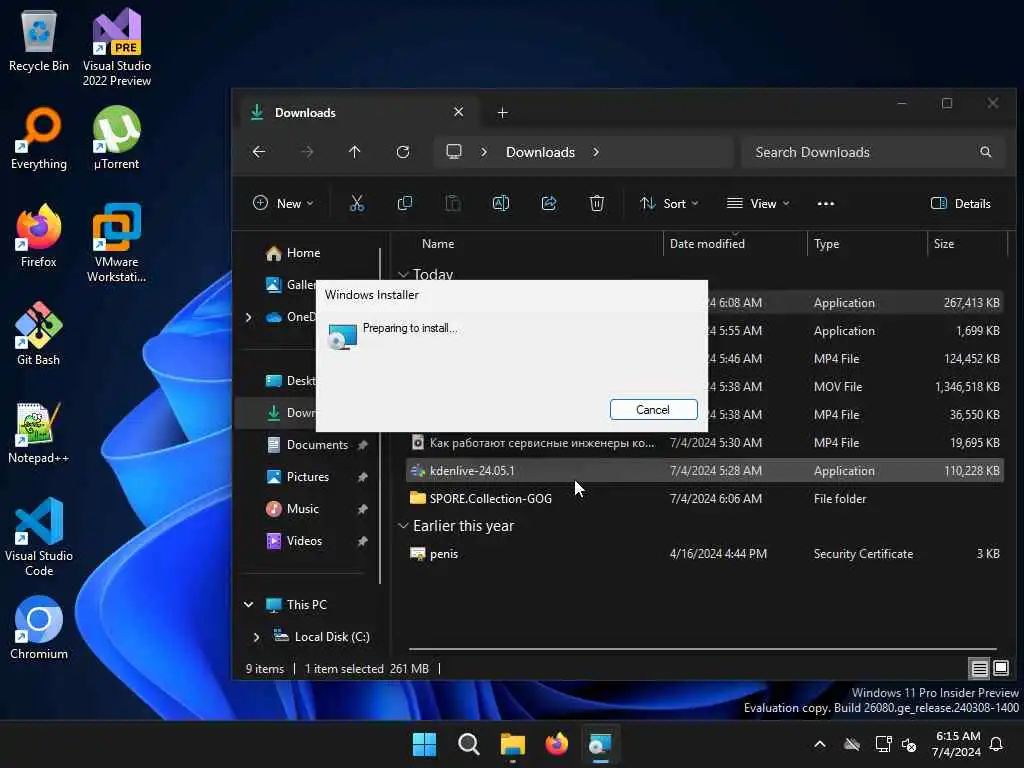Click the Type column header
Image resolution: width=1024 pixels, height=768 pixels.
click(x=827, y=244)
